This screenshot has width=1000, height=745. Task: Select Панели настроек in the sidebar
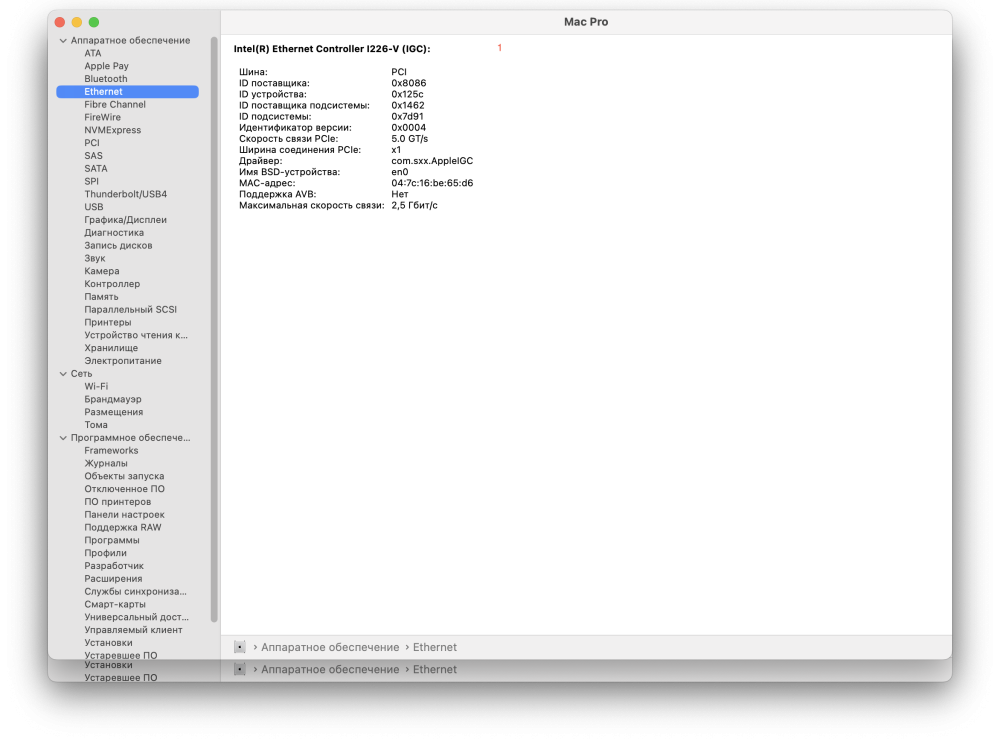click(124, 514)
